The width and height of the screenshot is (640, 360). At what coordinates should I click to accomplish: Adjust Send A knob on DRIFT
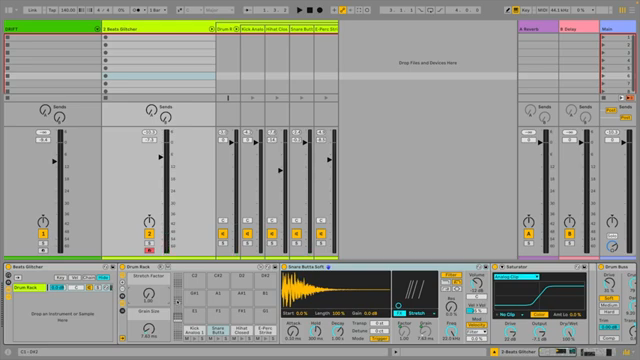(45, 110)
